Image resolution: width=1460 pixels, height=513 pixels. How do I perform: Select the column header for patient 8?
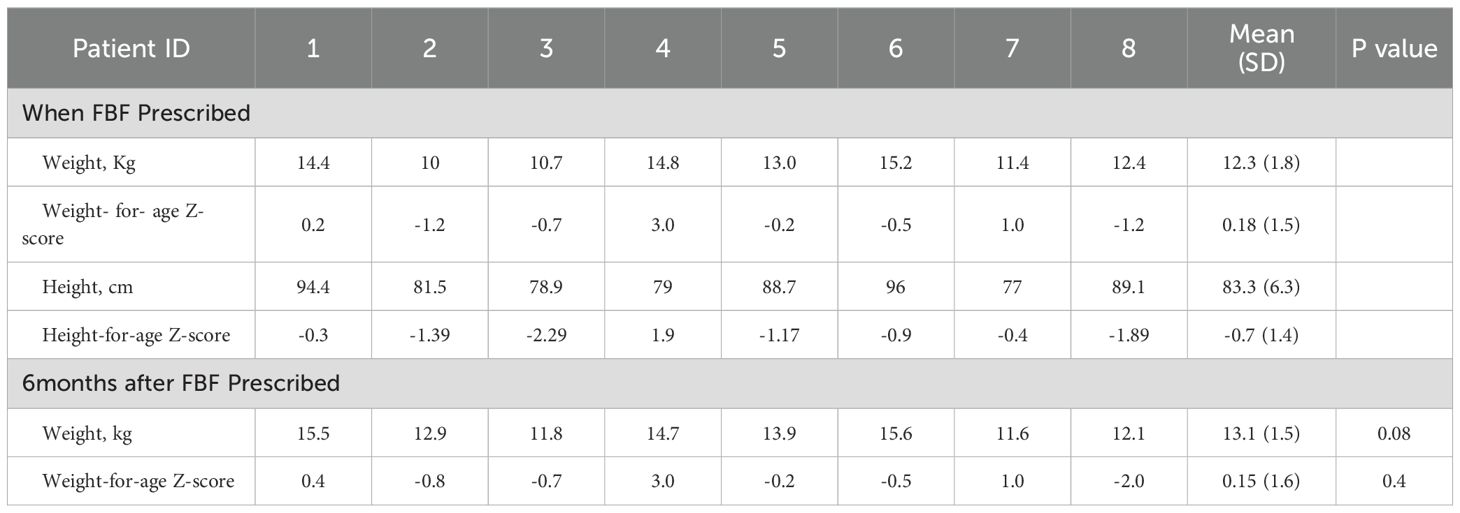coord(1128,49)
